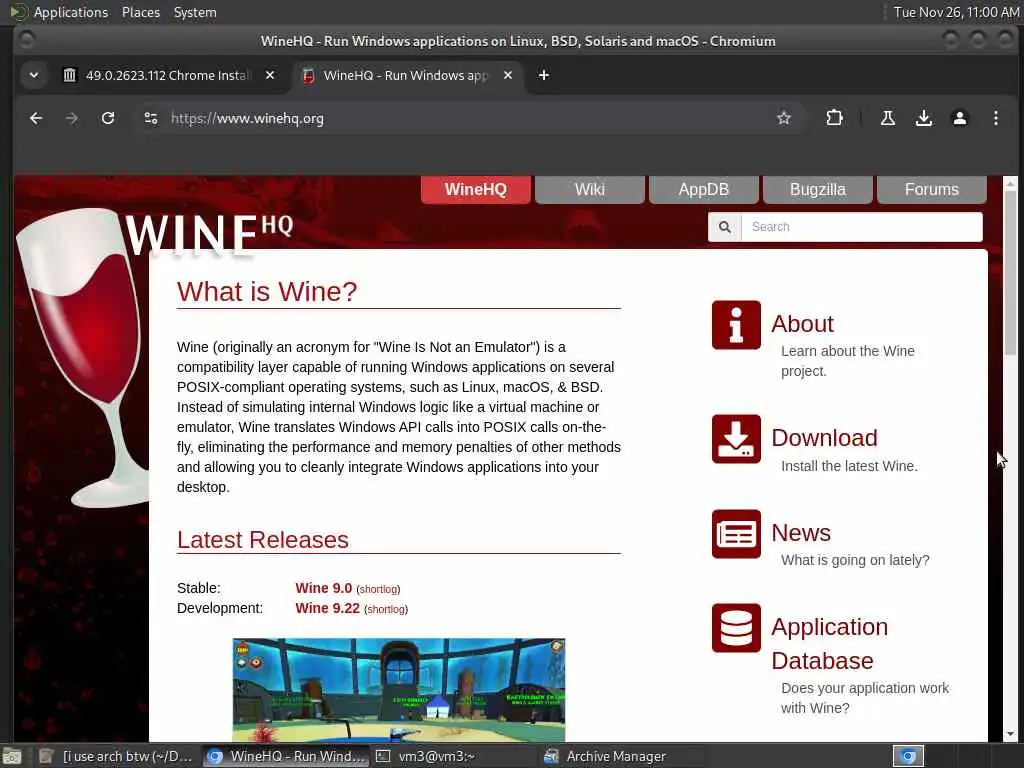This screenshot has height=768, width=1024.
Task: Open the Wine 9.0 stable release link
Action: point(323,588)
